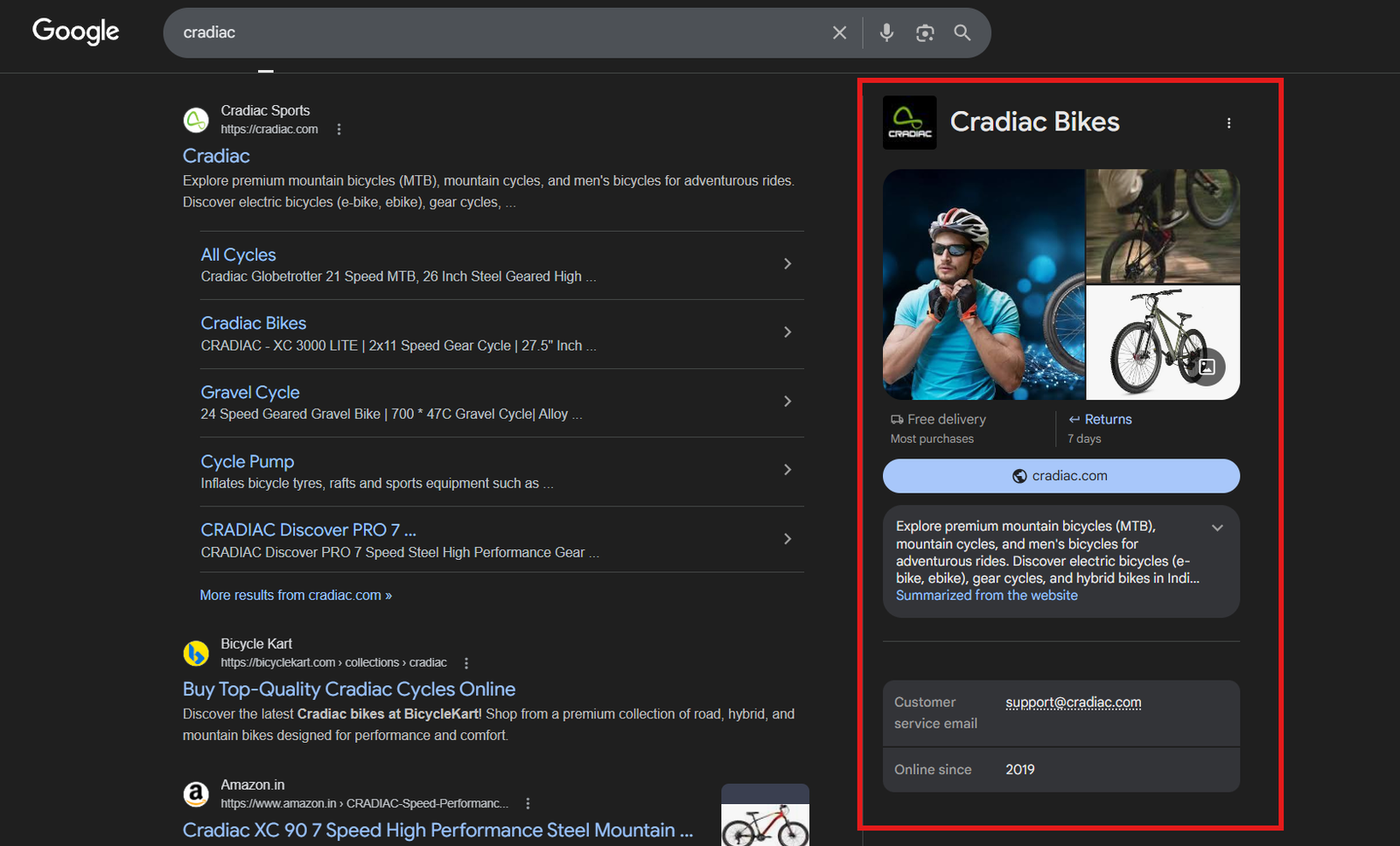The width and height of the screenshot is (1400, 846).
Task: Expand the website summary description
Action: [1217, 528]
